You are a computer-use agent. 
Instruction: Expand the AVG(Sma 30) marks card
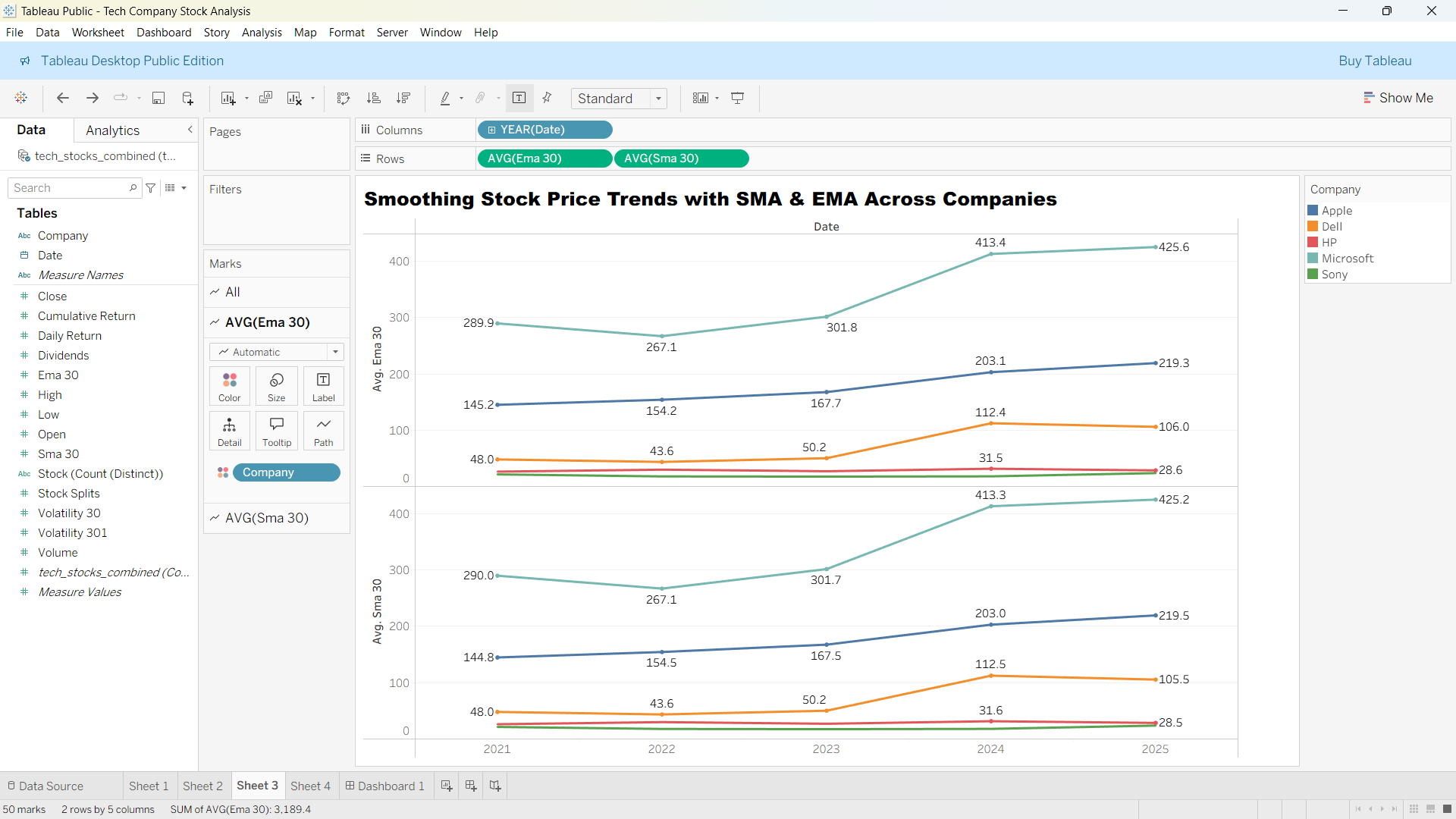click(277, 518)
